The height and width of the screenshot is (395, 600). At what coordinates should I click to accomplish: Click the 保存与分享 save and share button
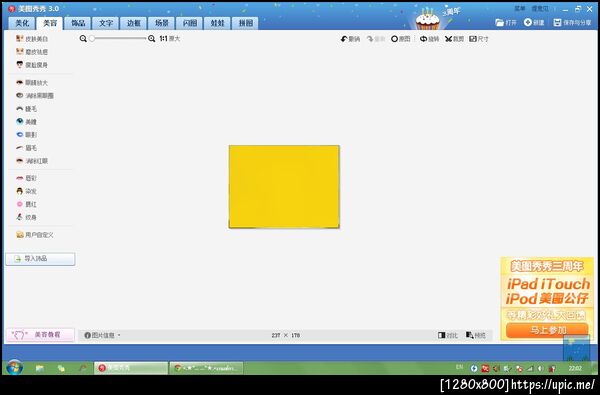pyautogui.click(x=572, y=23)
